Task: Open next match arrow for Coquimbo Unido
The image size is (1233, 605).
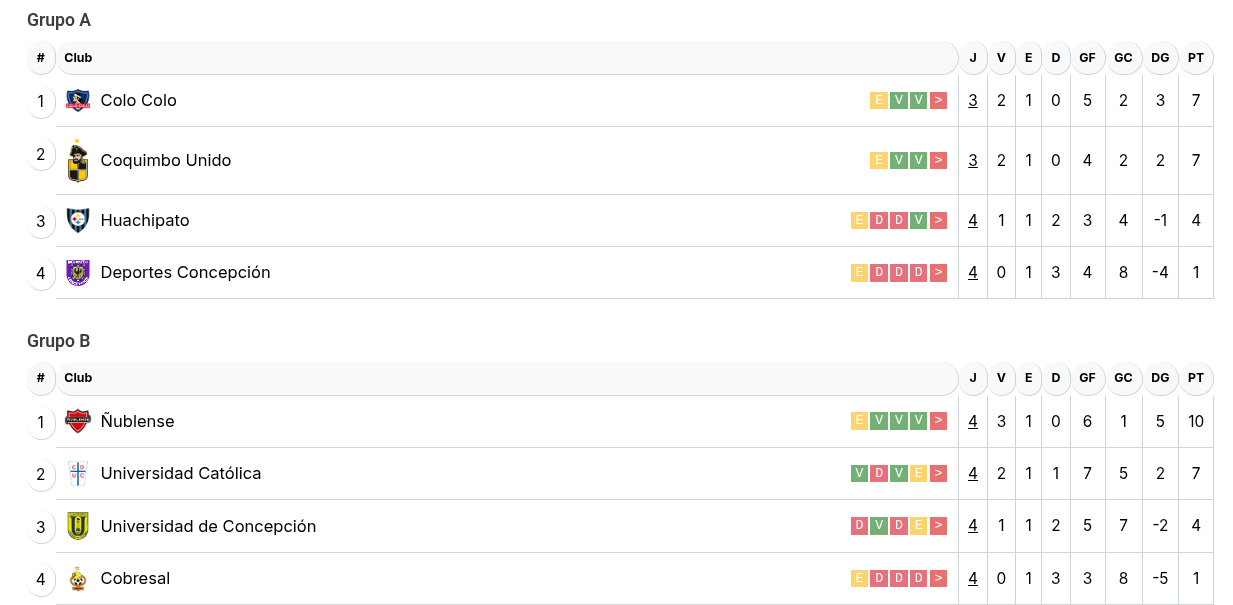Action: click(x=938, y=160)
